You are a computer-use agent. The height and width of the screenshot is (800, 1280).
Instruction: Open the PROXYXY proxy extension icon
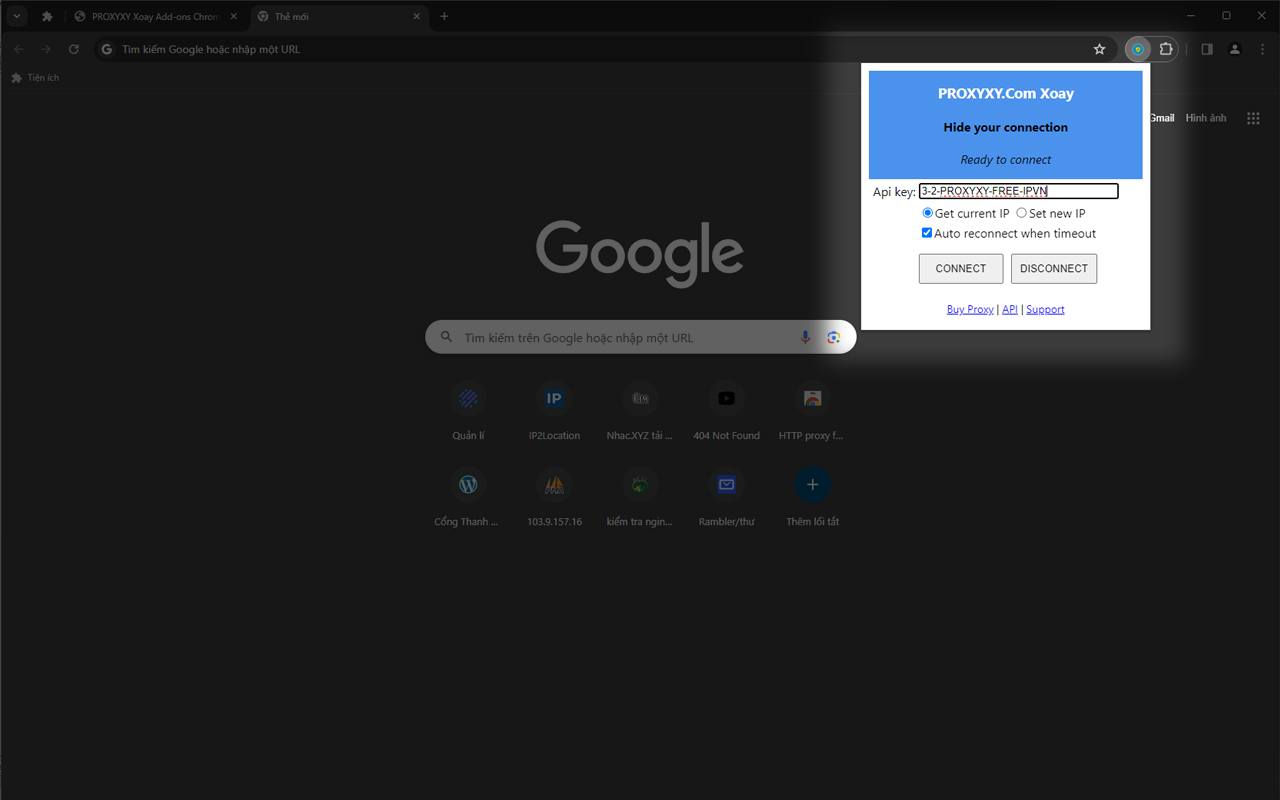pyautogui.click(x=1137, y=48)
